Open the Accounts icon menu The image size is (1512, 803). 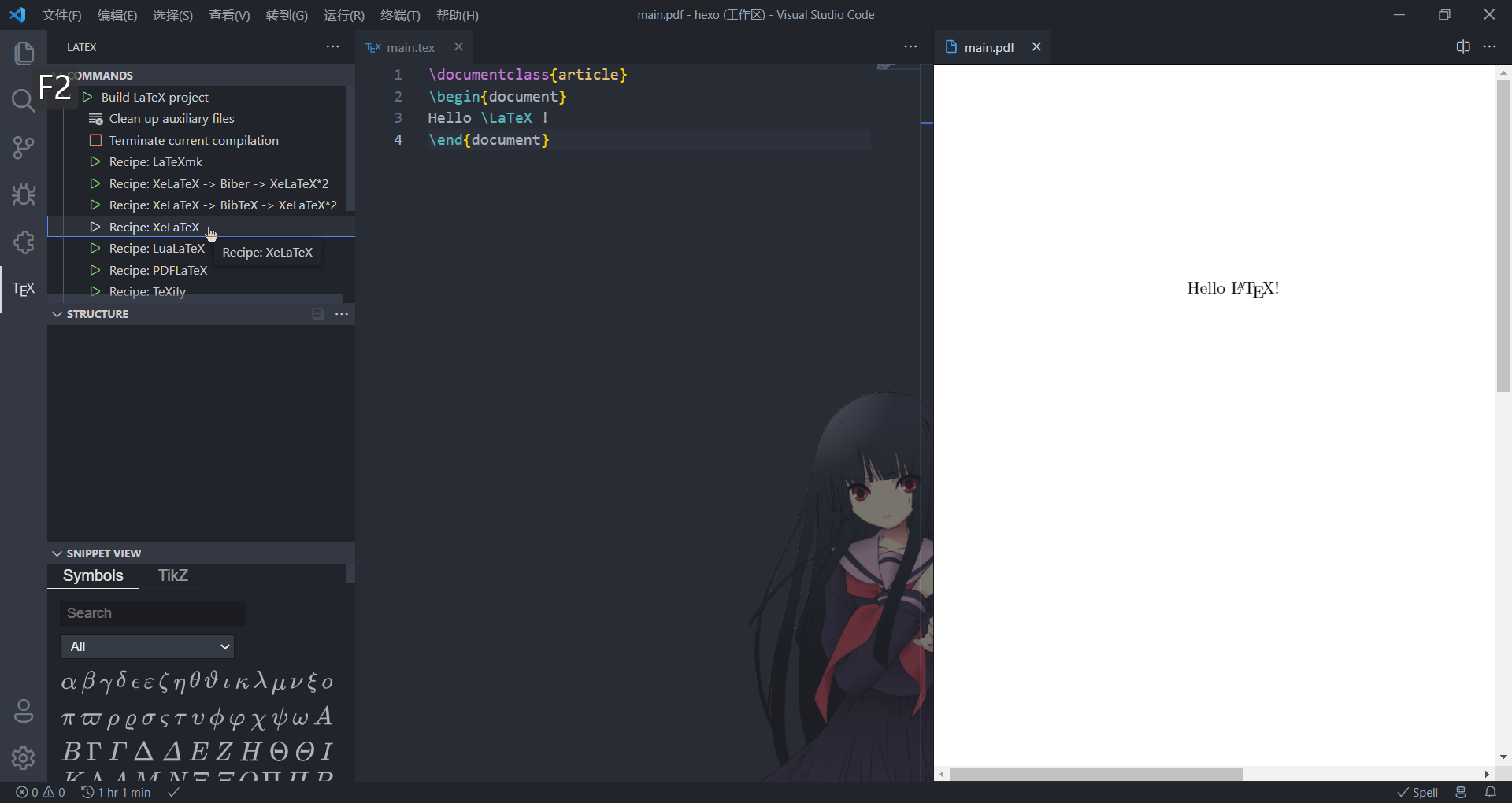(x=24, y=711)
